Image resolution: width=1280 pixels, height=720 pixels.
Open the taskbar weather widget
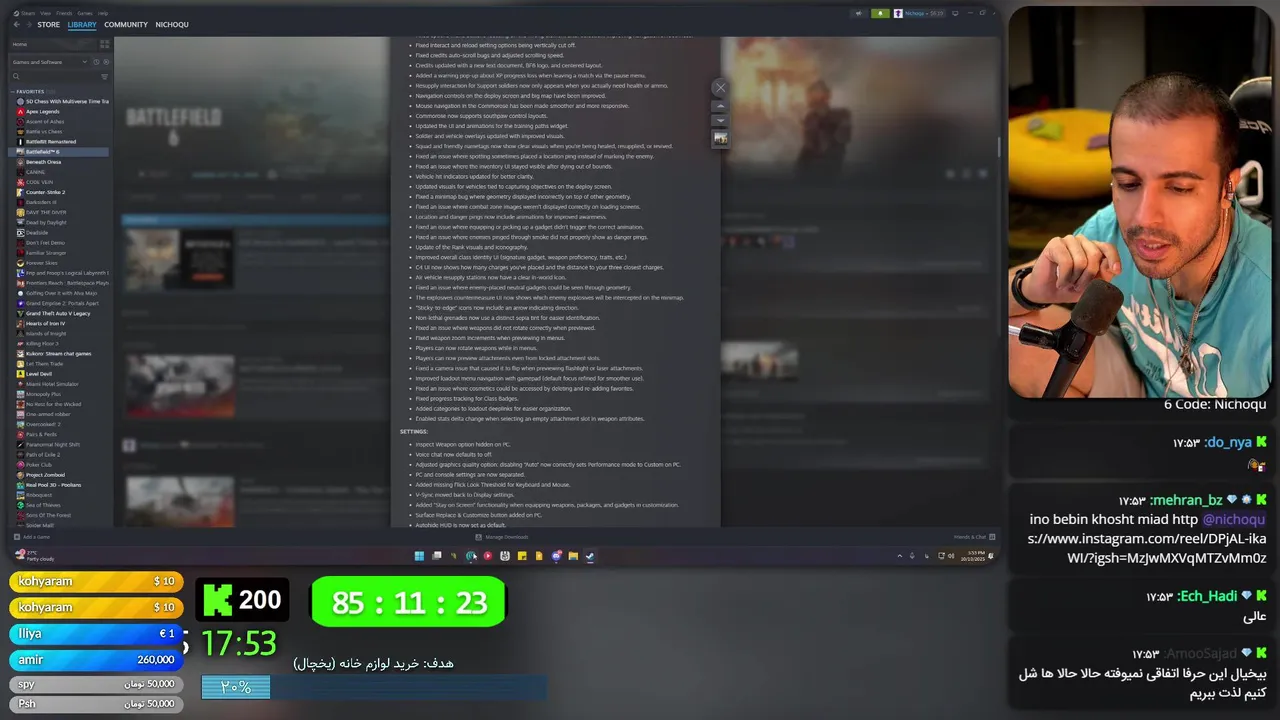35,556
